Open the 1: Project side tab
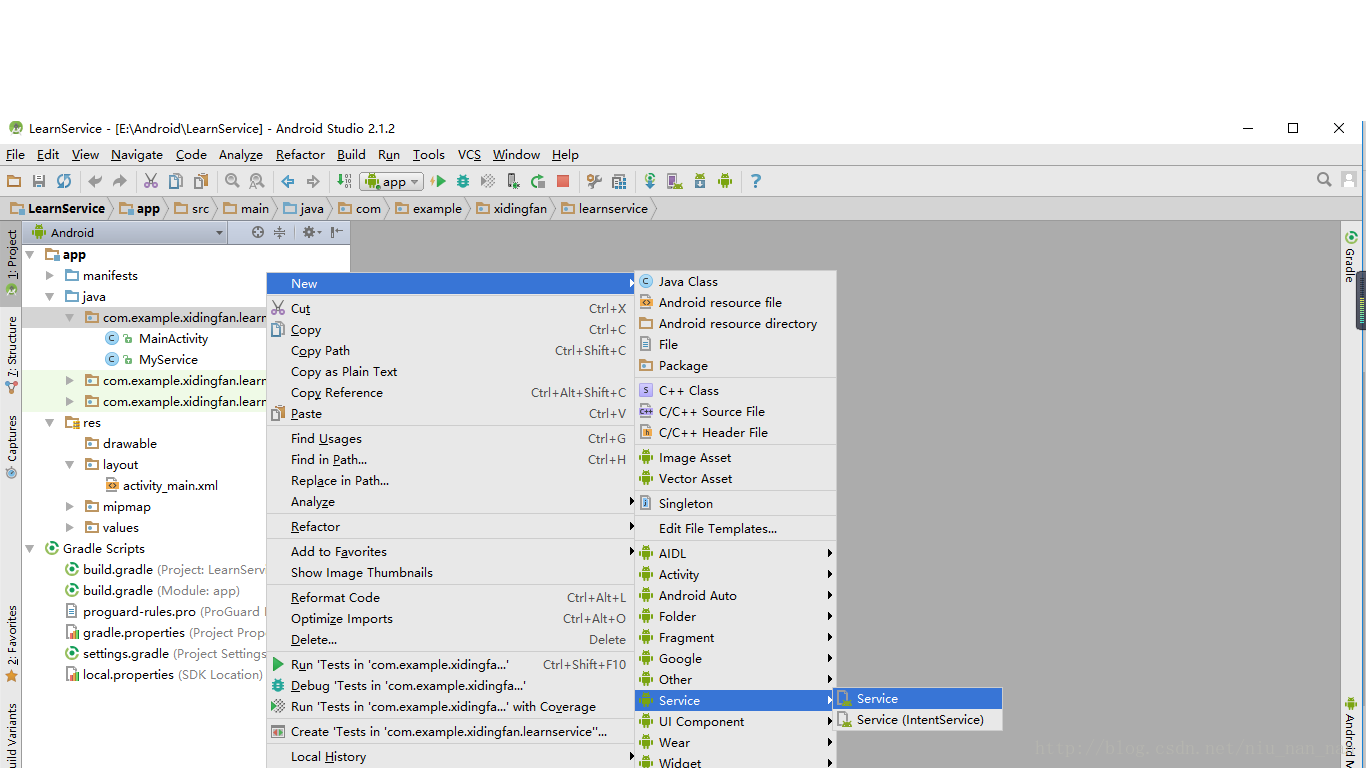This screenshot has height=768, width=1366. (x=11, y=262)
